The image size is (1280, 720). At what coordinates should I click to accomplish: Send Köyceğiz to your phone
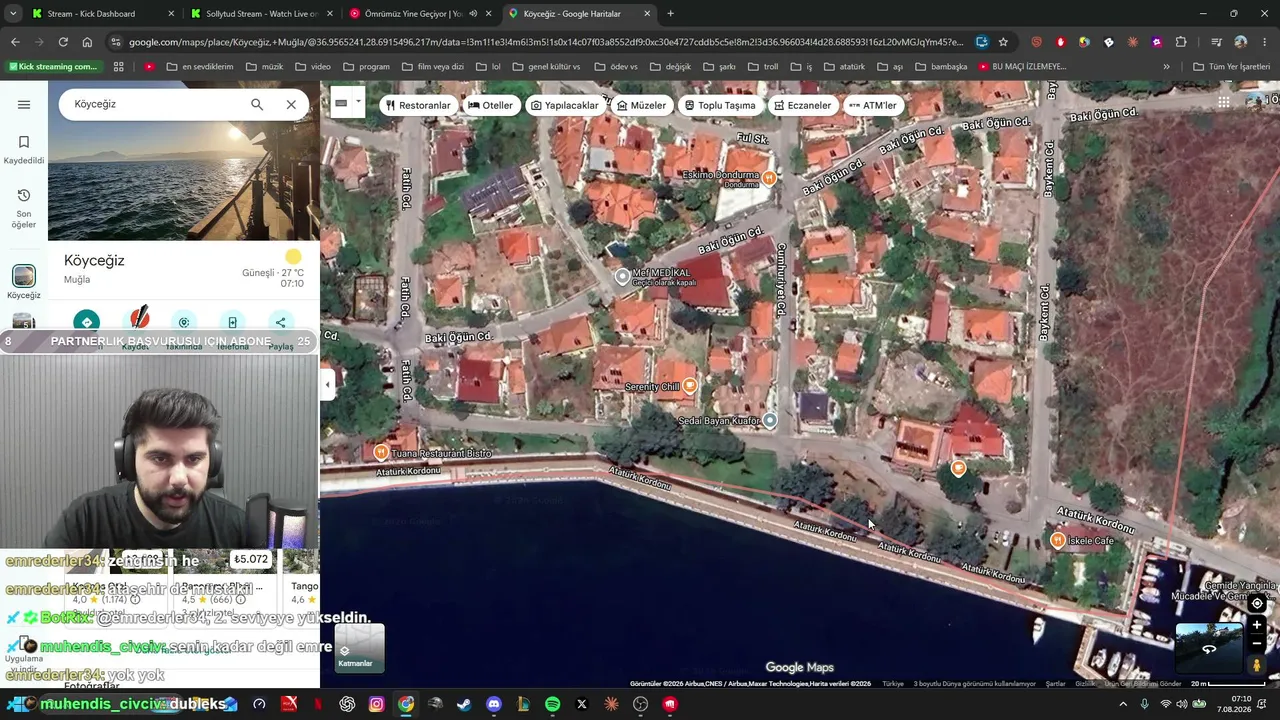232,322
